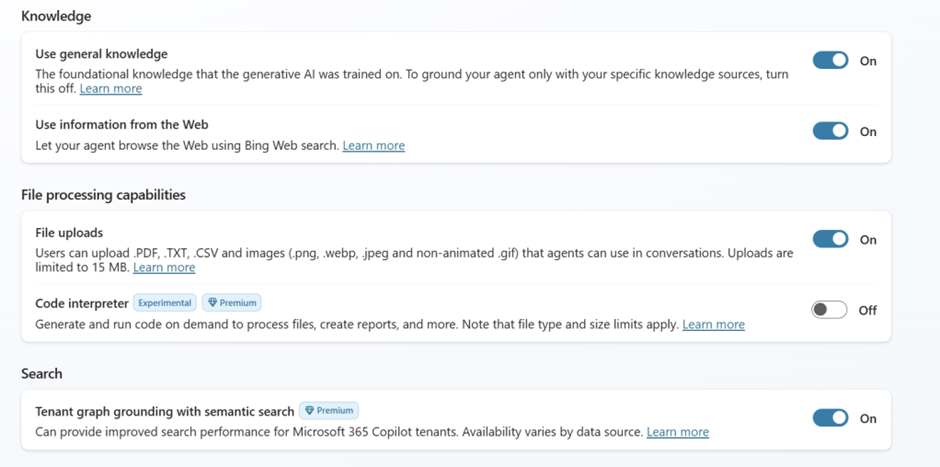Disable Use information from the Web switch
Viewport: 940px width, 467px height.
pos(829,131)
